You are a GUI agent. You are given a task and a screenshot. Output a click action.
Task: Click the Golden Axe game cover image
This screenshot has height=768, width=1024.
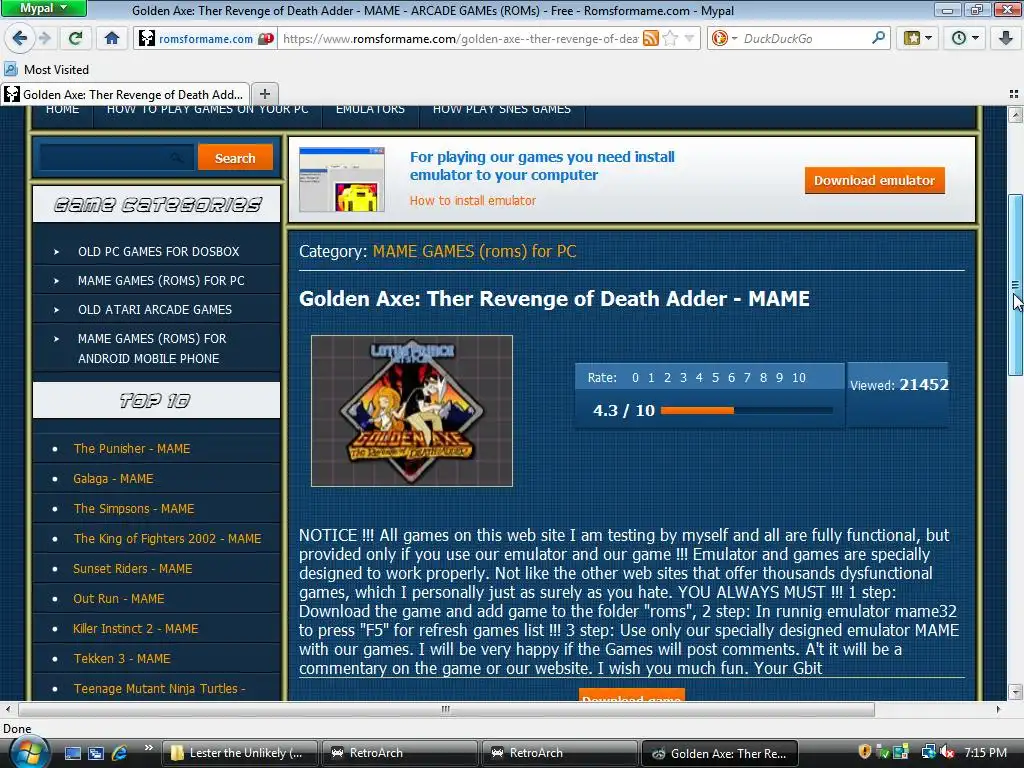pyautogui.click(x=412, y=411)
